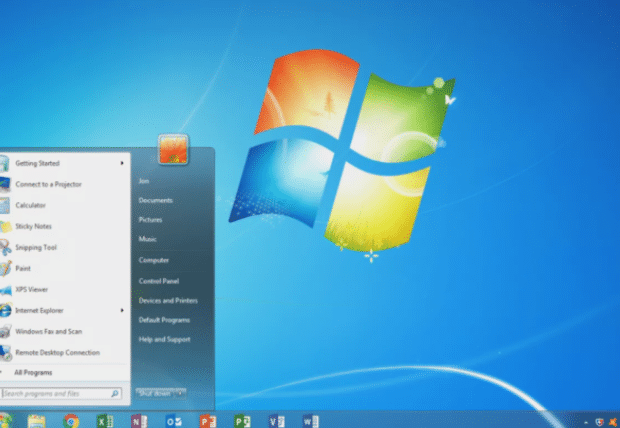Click the Search programs and files box
The height and width of the screenshot is (428, 620).
pos(60,395)
